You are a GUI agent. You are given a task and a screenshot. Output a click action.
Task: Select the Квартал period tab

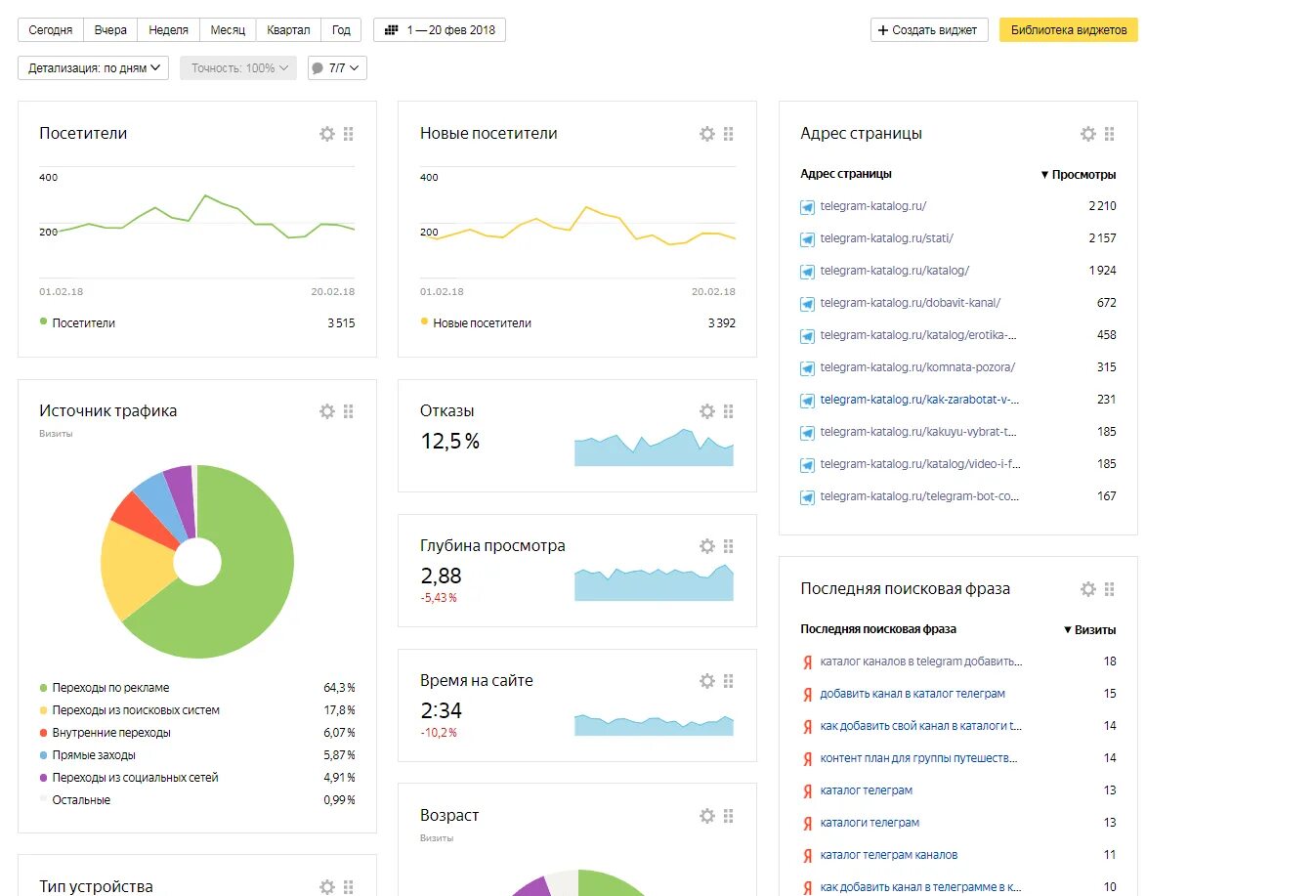[288, 30]
